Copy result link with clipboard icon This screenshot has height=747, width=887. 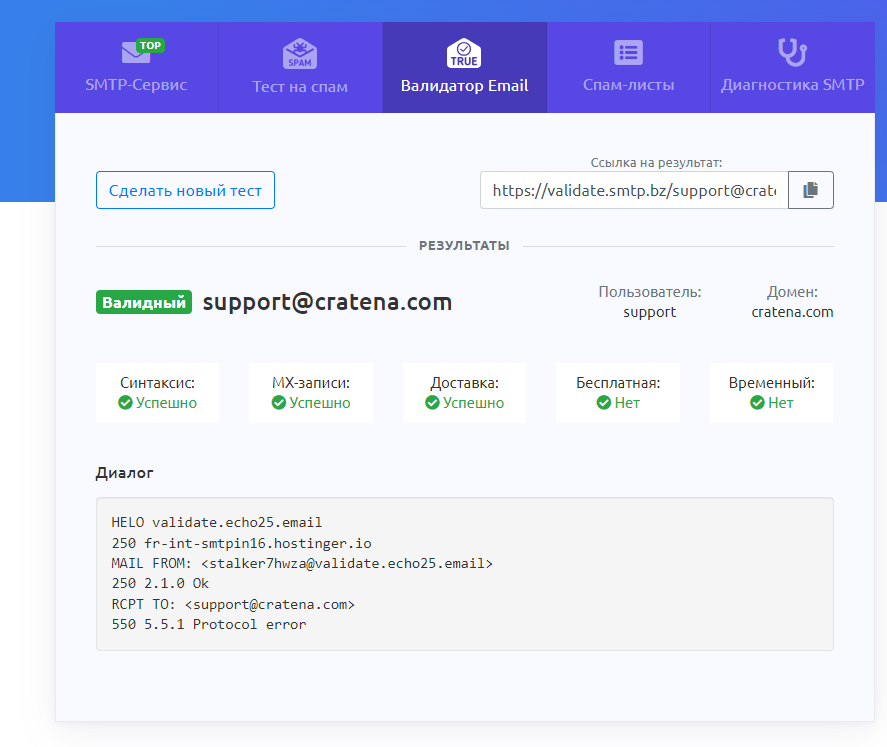tap(811, 190)
